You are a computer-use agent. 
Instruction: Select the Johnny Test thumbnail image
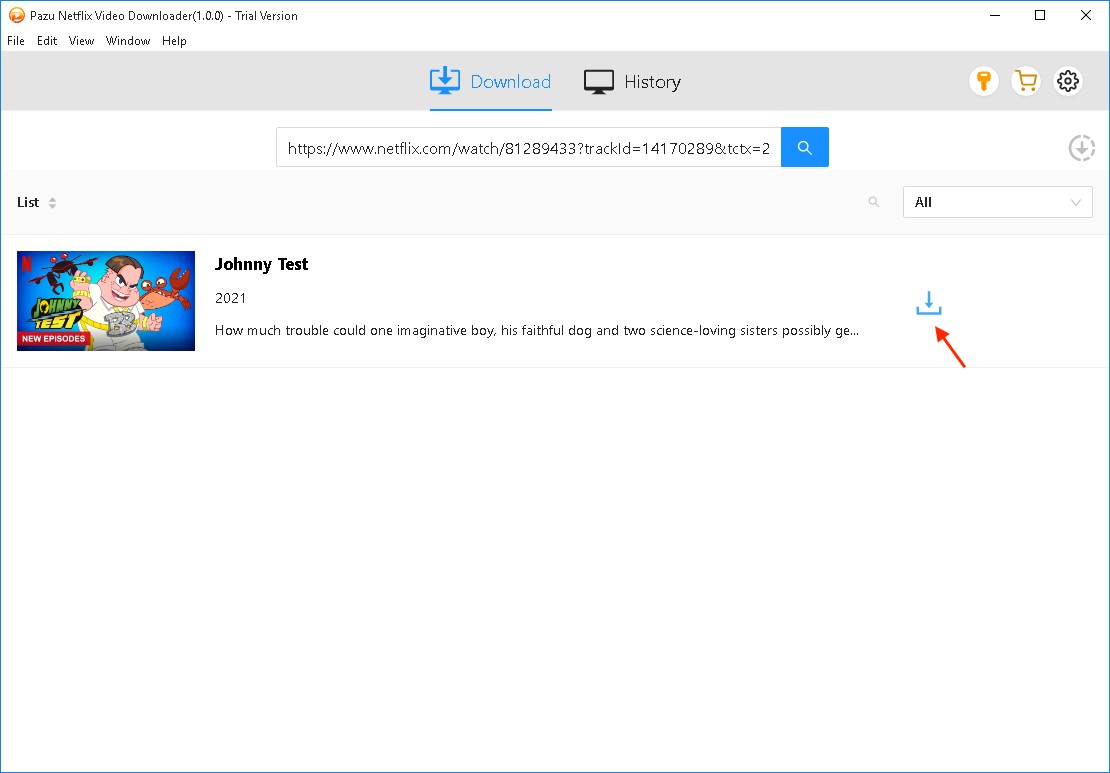[106, 301]
